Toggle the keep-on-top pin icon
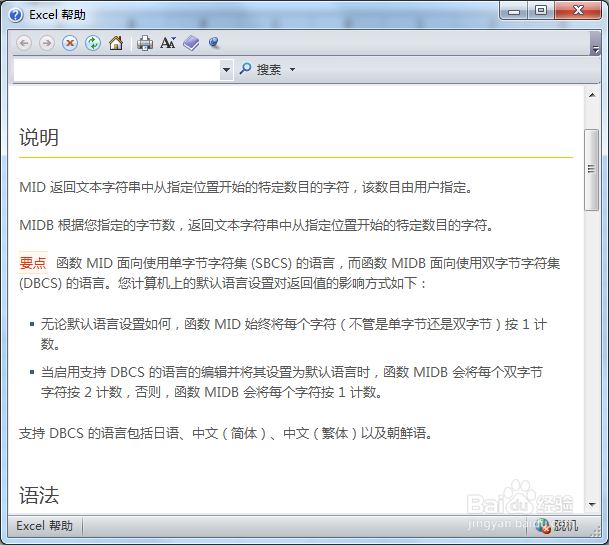Screen dimensions: 609x545 tap(214, 42)
